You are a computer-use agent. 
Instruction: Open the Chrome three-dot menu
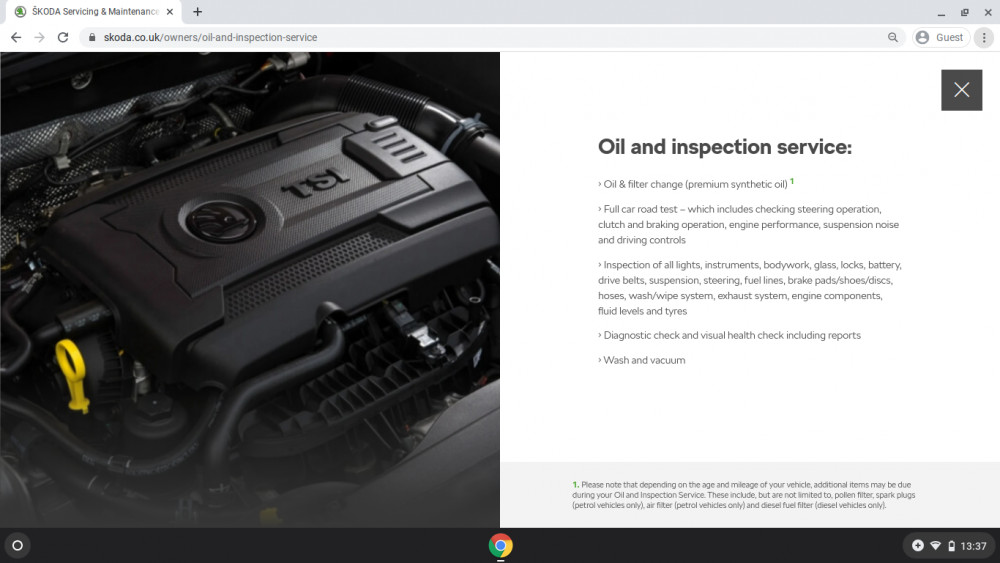[x=984, y=38]
